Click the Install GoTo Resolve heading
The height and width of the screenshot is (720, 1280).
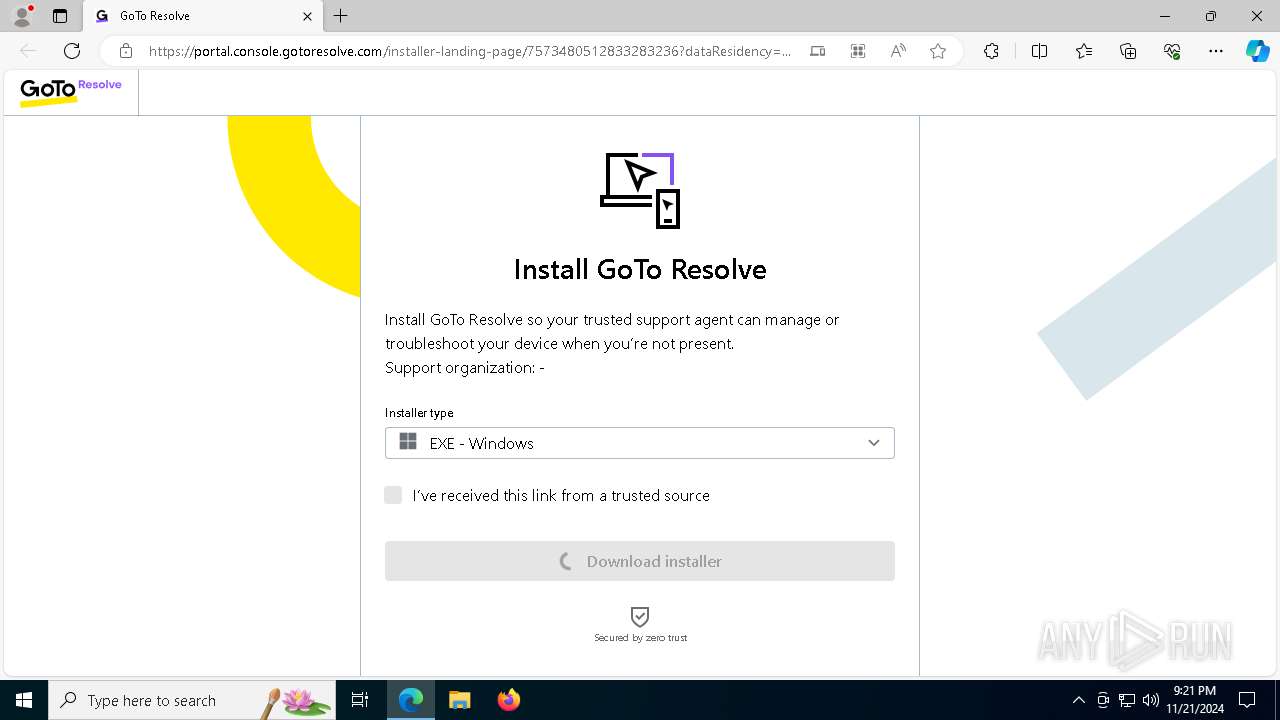point(640,269)
